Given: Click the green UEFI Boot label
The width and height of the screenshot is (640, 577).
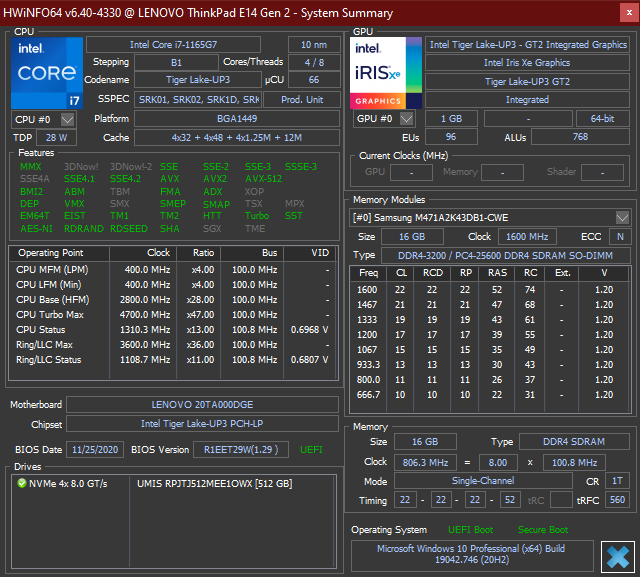Looking at the screenshot, I should coord(471,529).
